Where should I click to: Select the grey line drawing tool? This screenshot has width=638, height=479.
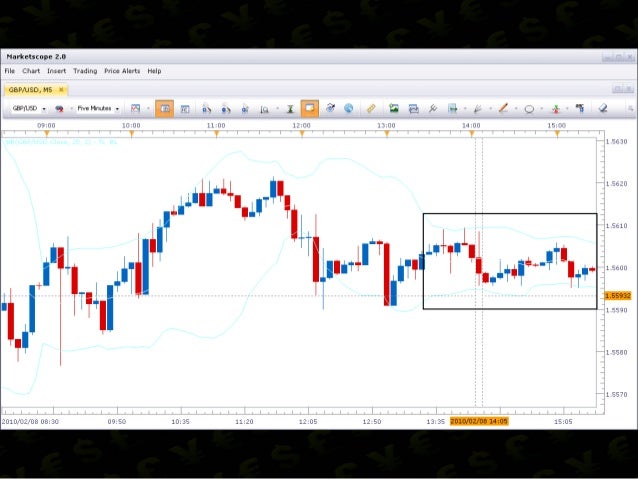click(x=478, y=109)
